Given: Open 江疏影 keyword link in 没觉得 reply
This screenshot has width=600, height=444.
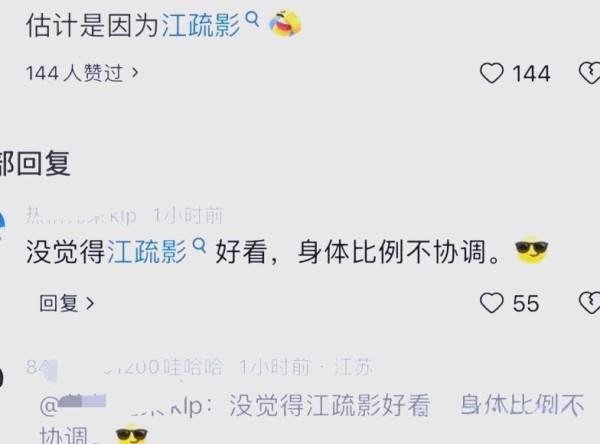Looking at the screenshot, I should coord(147,252).
